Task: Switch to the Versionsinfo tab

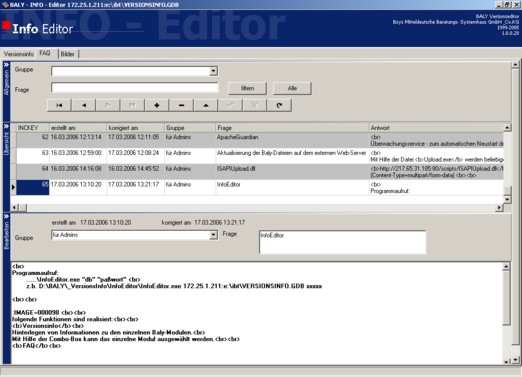Action: coord(19,54)
